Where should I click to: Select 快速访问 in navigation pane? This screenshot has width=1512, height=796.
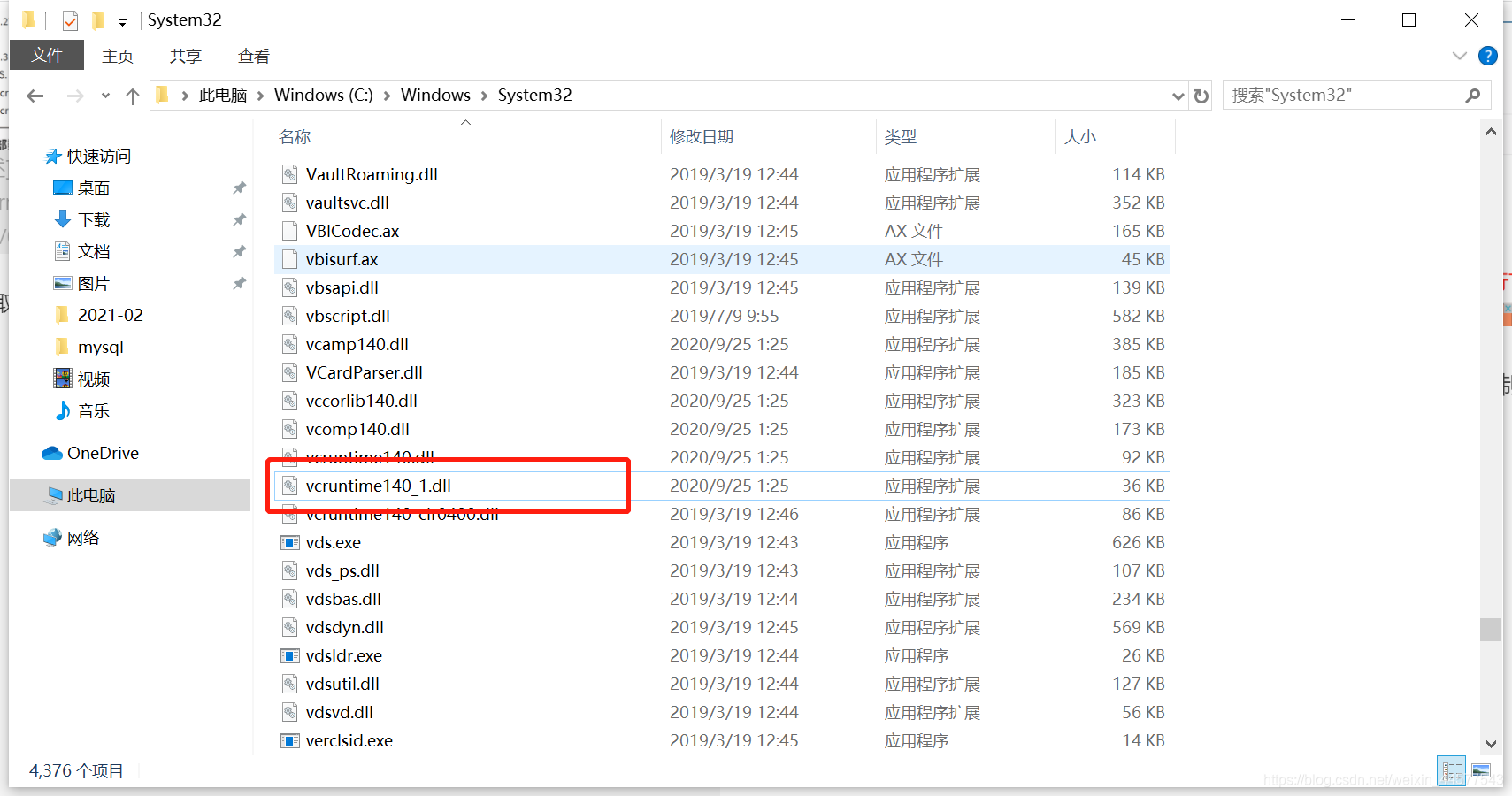pyautogui.click(x=99, y=156)
